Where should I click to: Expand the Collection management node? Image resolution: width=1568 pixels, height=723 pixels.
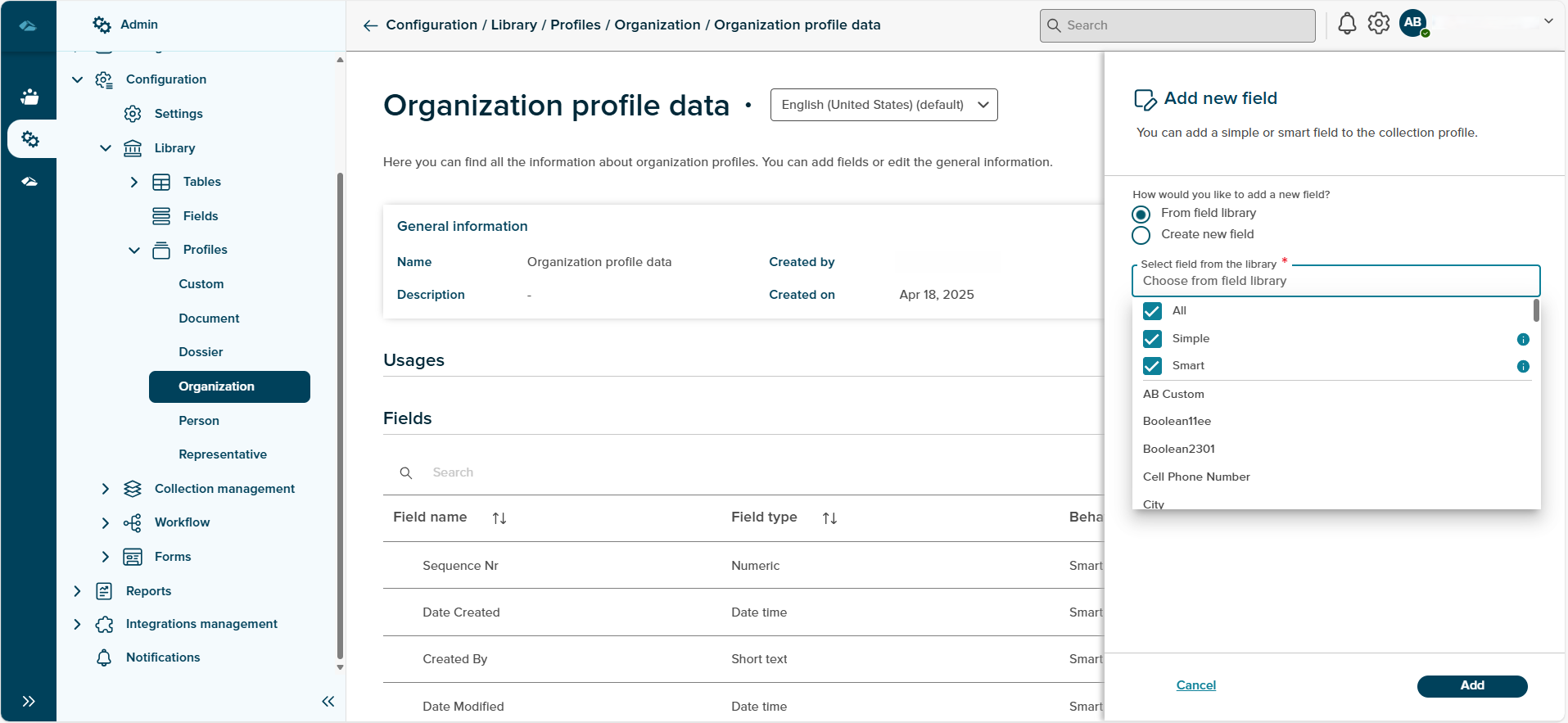tap(106, 489)
